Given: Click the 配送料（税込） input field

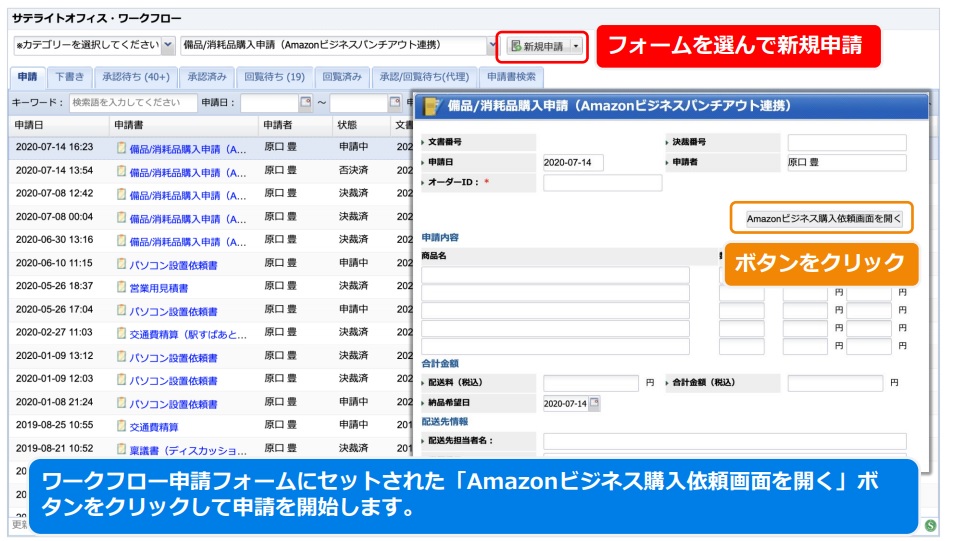Looking at the screenshot, I should (x=591, y=383).
